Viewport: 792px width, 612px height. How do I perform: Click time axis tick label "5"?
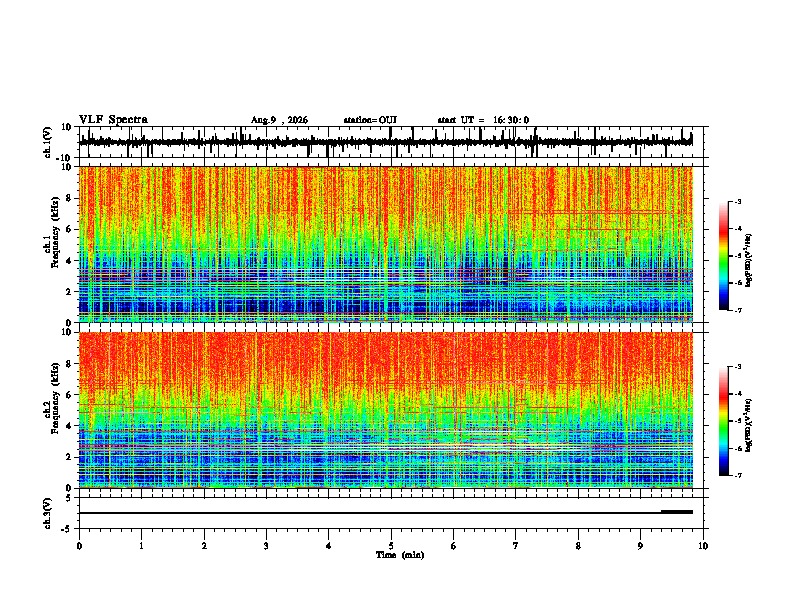pos(391,546)
